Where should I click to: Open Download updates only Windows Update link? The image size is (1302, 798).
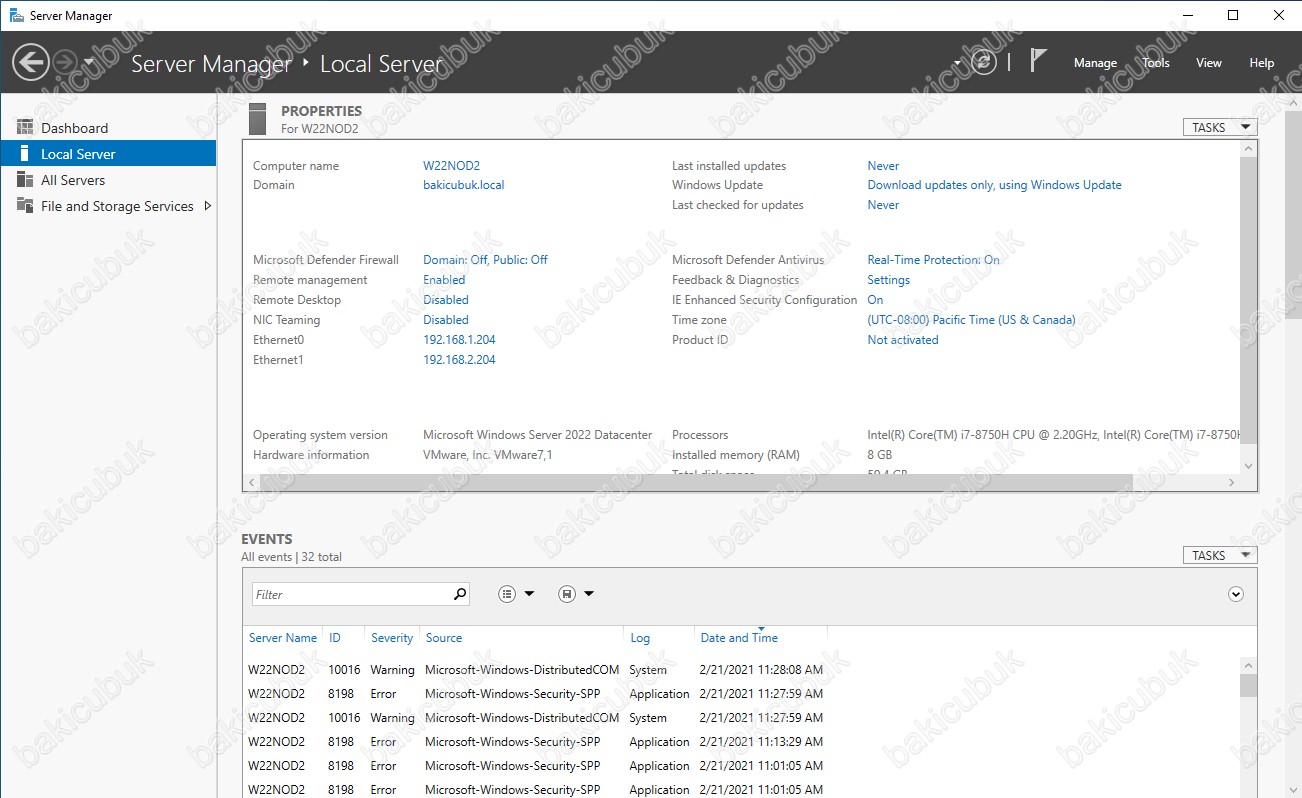(x=994, y=185)
